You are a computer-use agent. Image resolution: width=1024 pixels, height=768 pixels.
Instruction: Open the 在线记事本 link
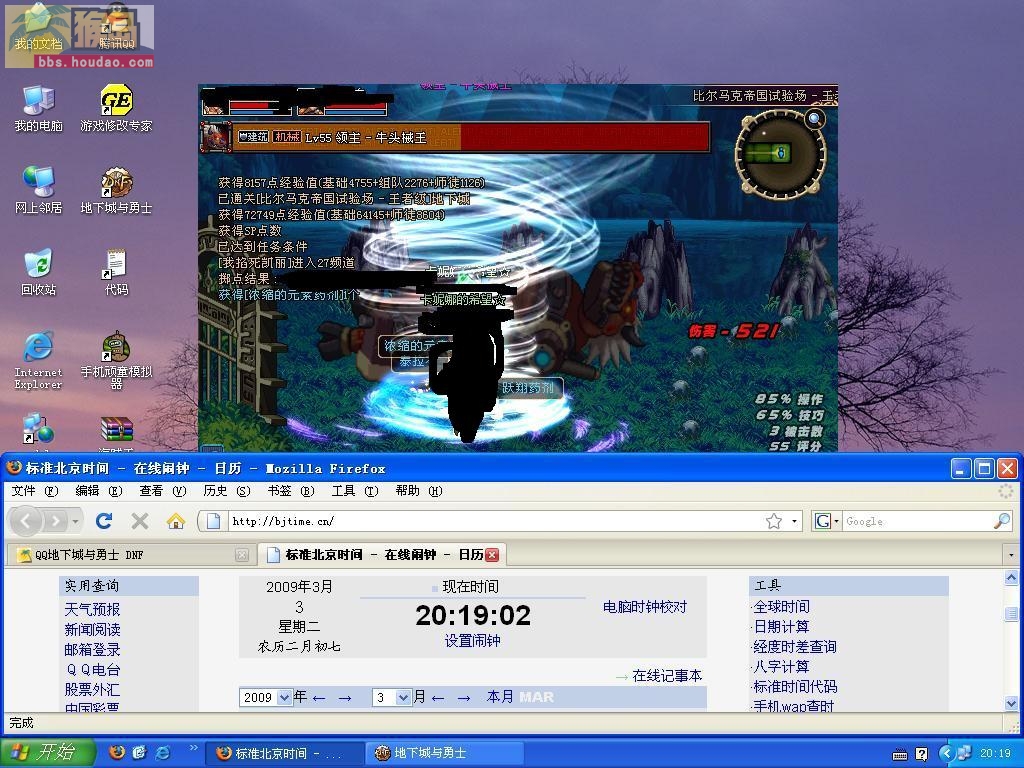667,676
